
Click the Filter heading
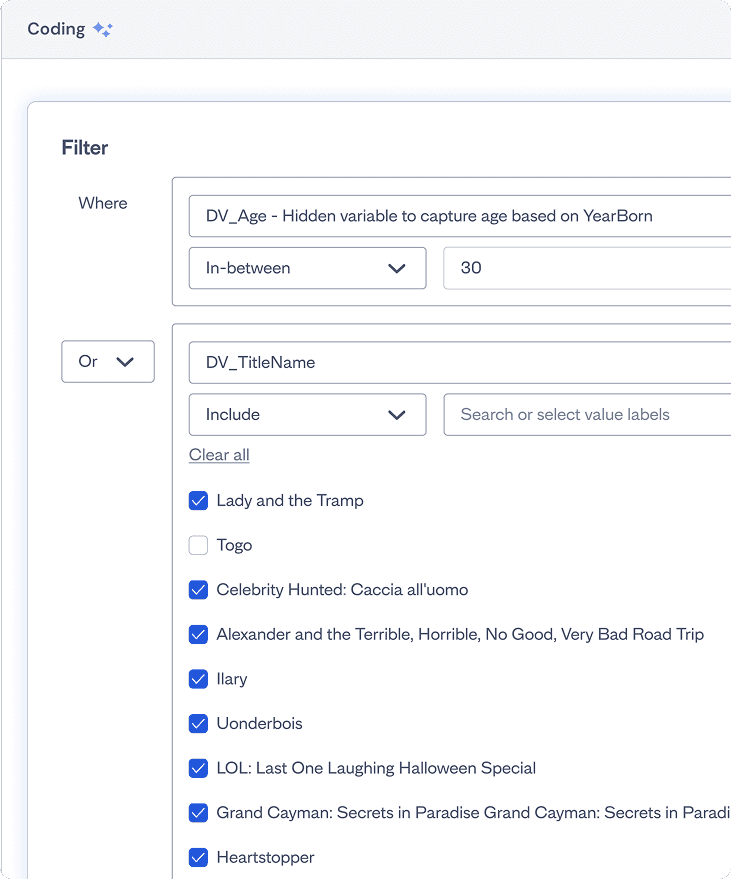(85, 148)
